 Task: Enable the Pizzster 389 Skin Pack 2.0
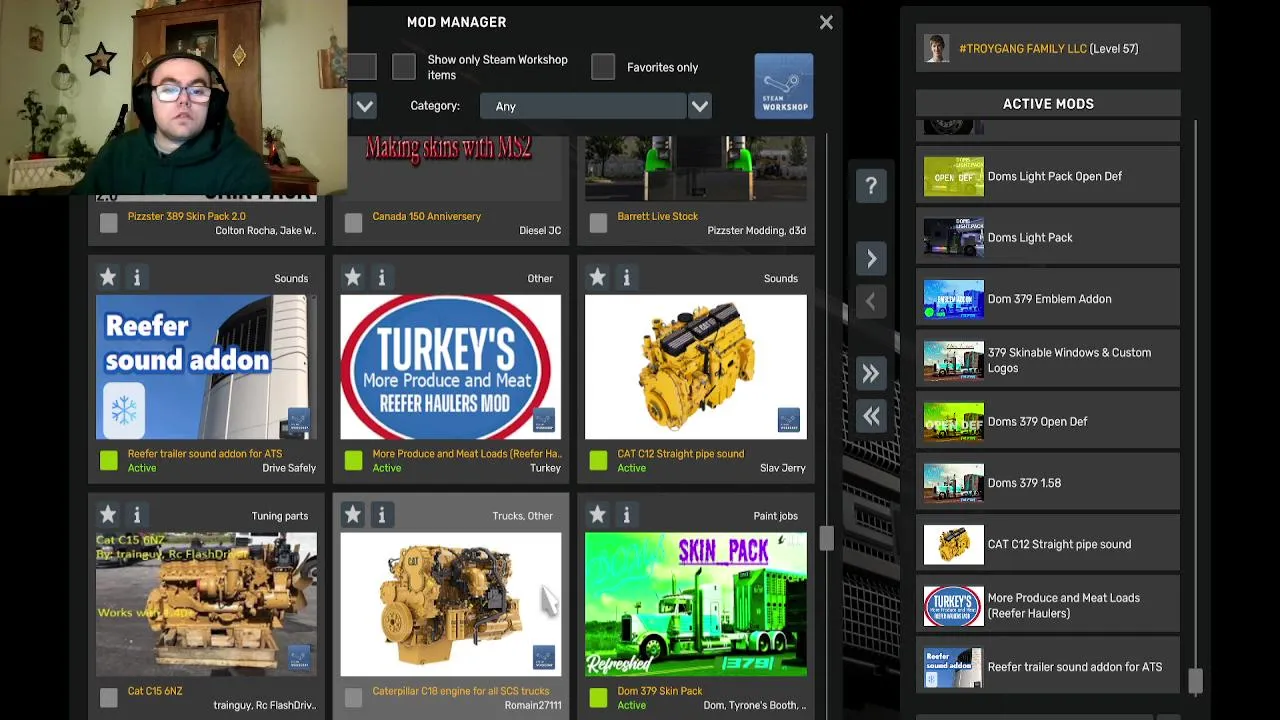tap(109, 224)
